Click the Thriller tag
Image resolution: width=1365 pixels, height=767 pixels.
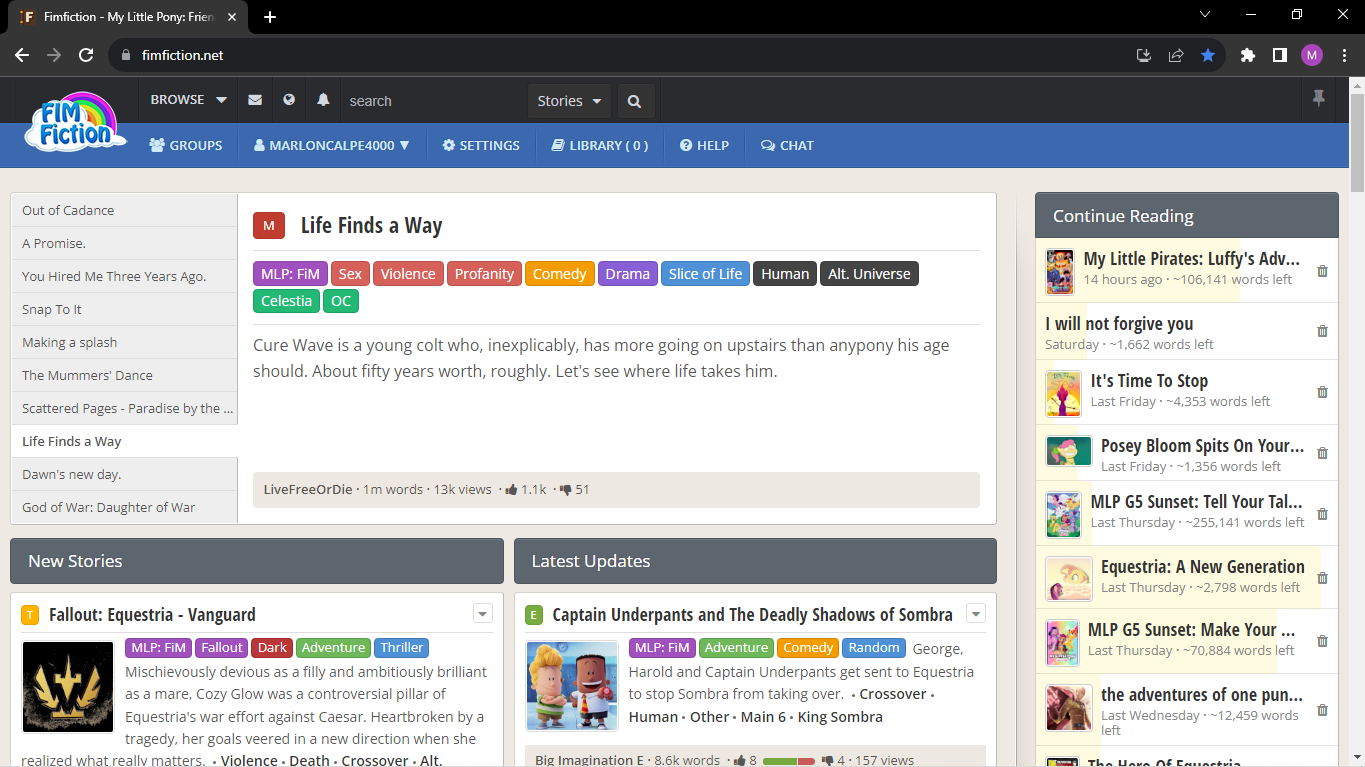[401, 648]
